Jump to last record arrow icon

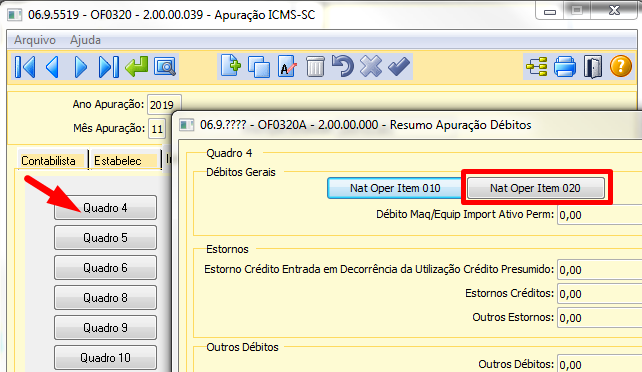point(109,66)
